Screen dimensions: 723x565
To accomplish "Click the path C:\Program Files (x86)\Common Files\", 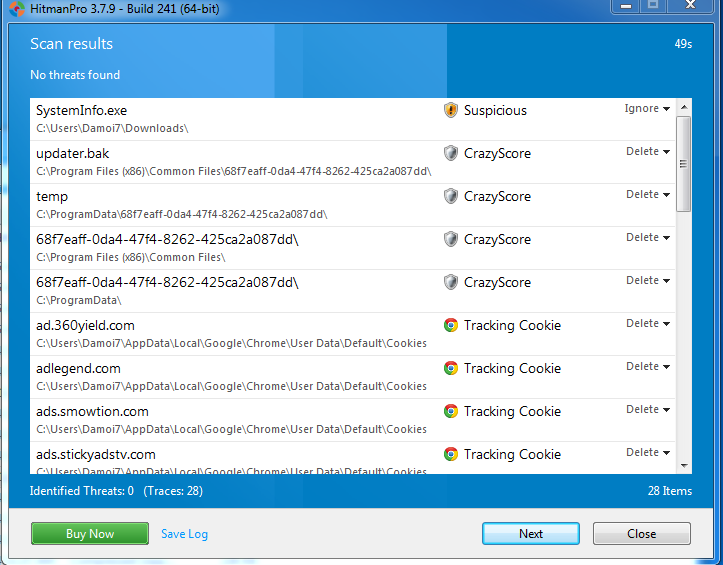I will (x=131, y=257).
